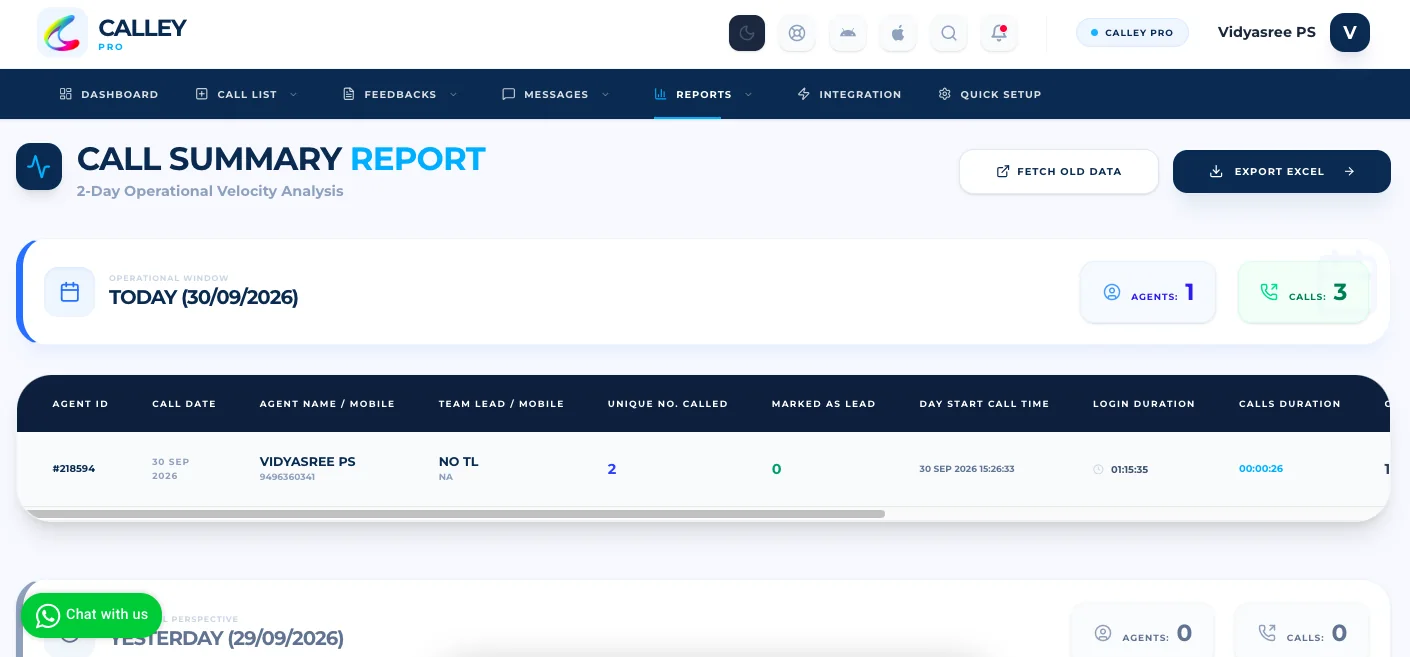
Task: Expand the Reports chevron
Action: (x=749, y=94)
